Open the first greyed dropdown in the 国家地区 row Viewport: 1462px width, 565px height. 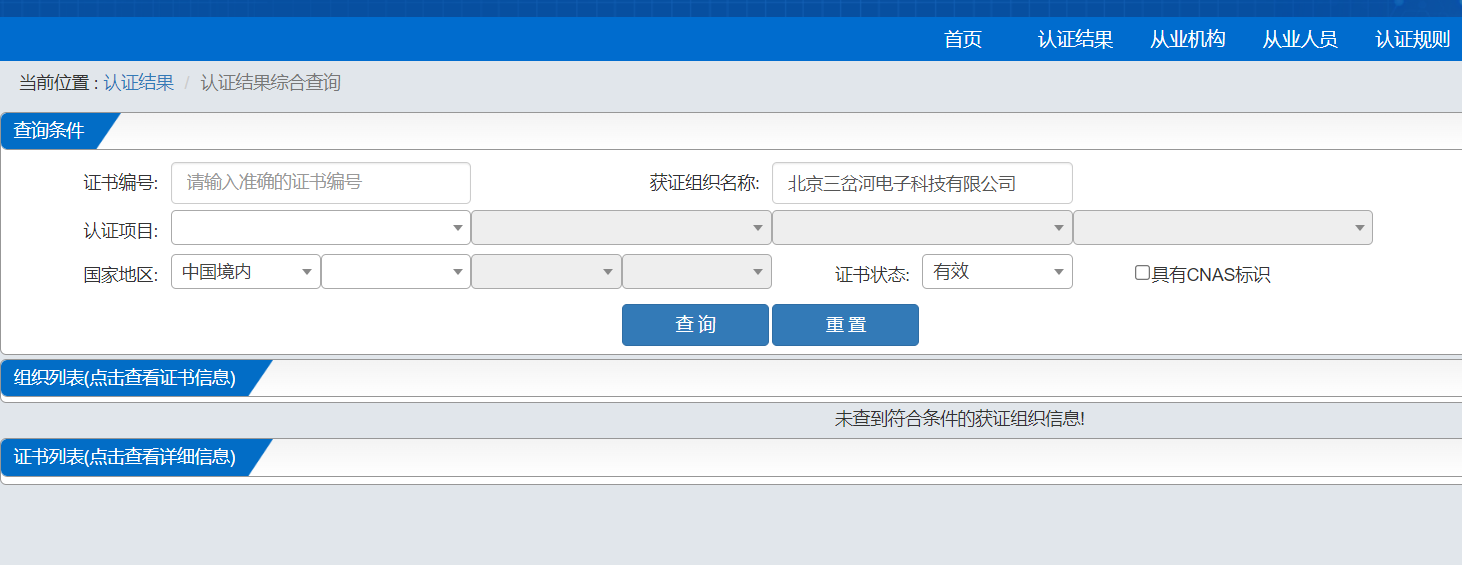coord(546,272)
